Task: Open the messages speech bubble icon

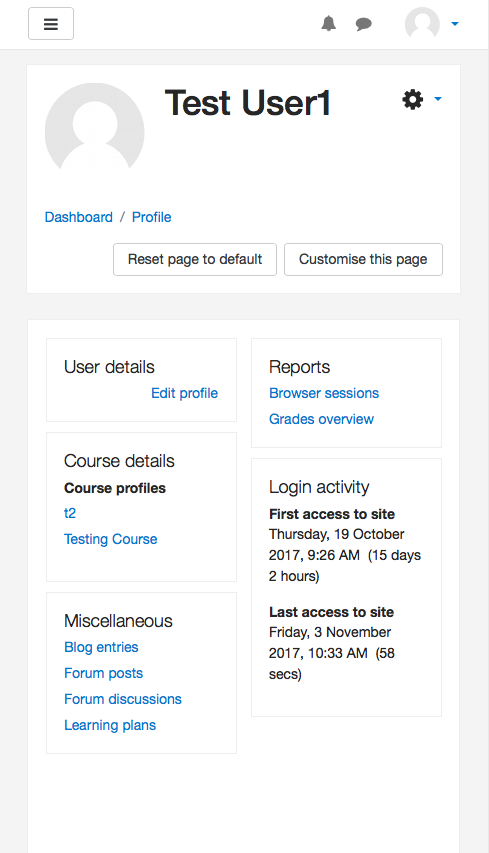Action: [363, 24]
